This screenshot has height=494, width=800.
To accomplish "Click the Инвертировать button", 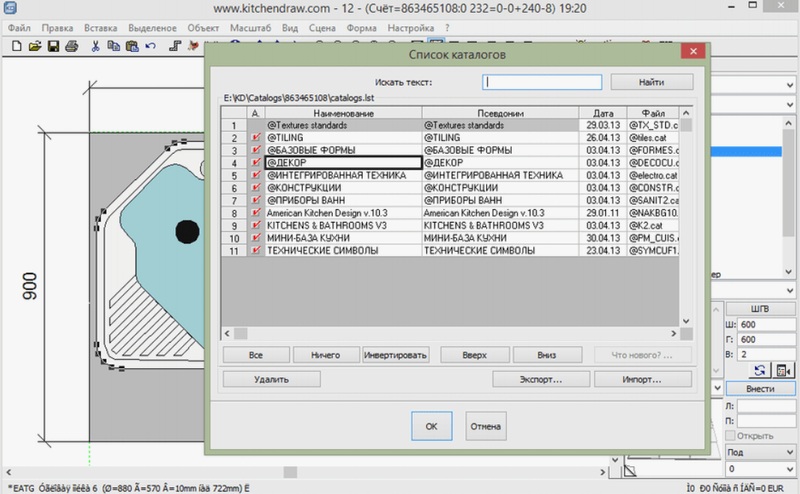I will pos(395,355).
